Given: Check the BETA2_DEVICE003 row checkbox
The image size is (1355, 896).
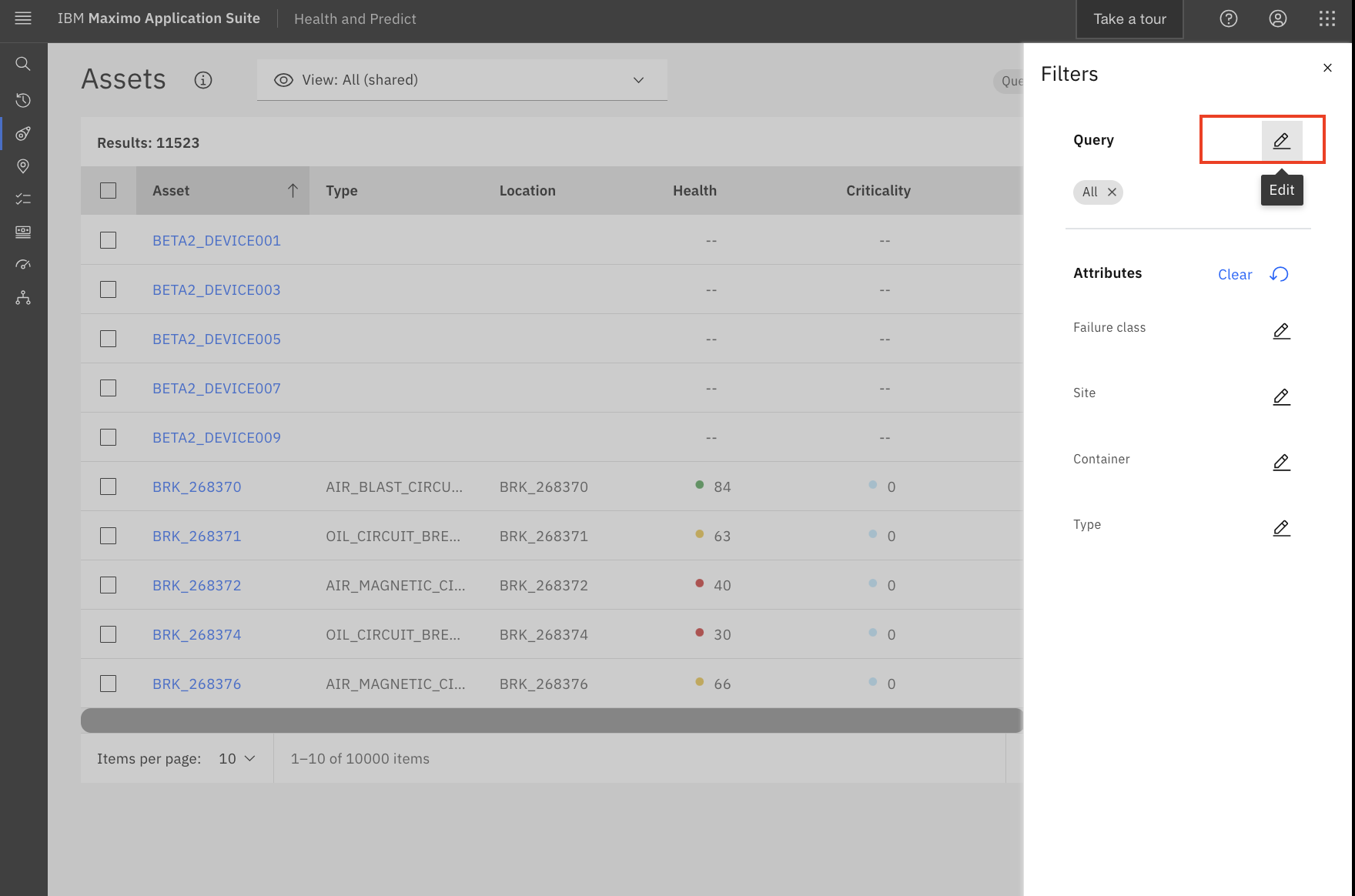Looking at the screenshot, I should coord(109,289).
